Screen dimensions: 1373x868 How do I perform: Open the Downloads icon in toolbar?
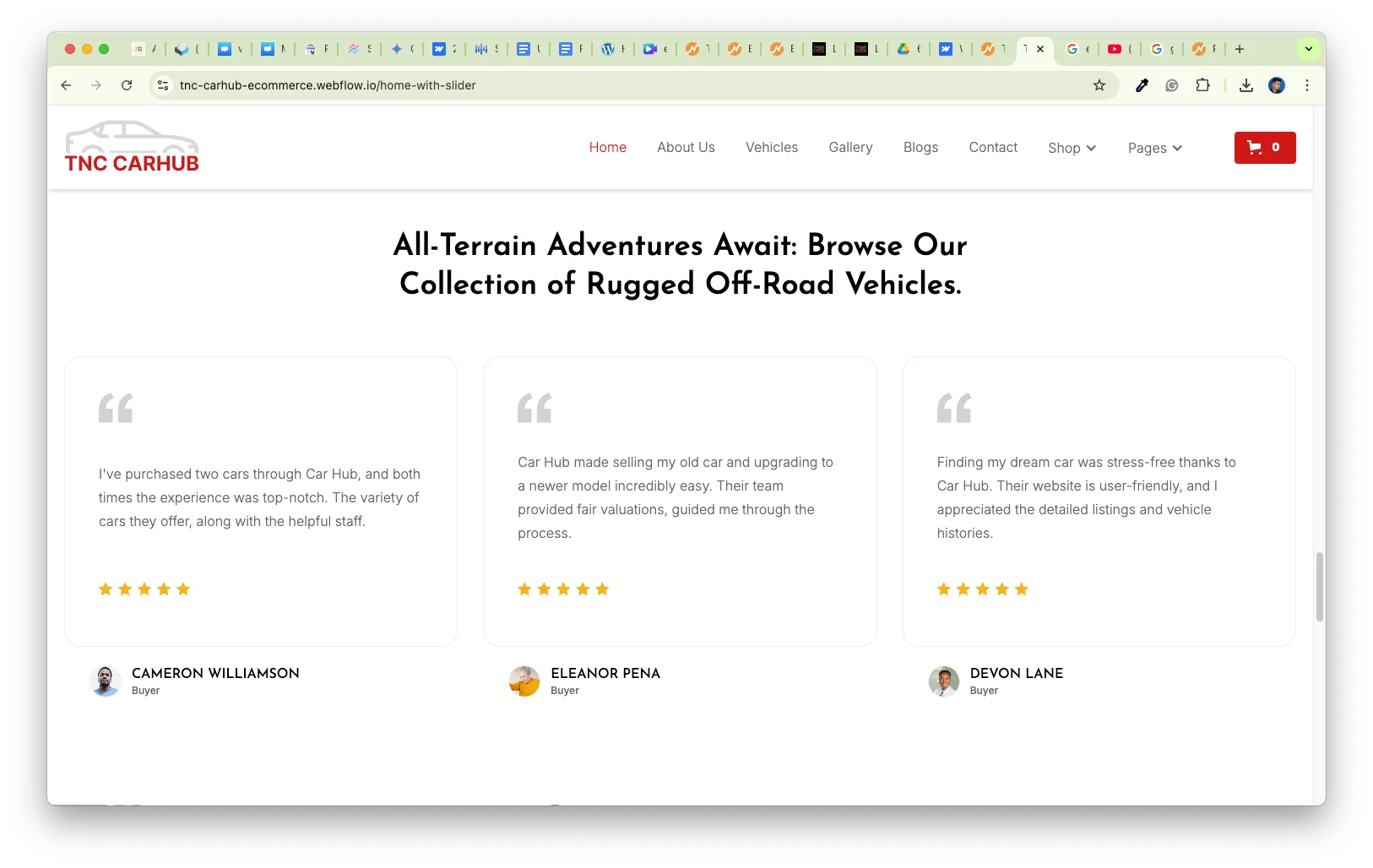pos(1245,85)
